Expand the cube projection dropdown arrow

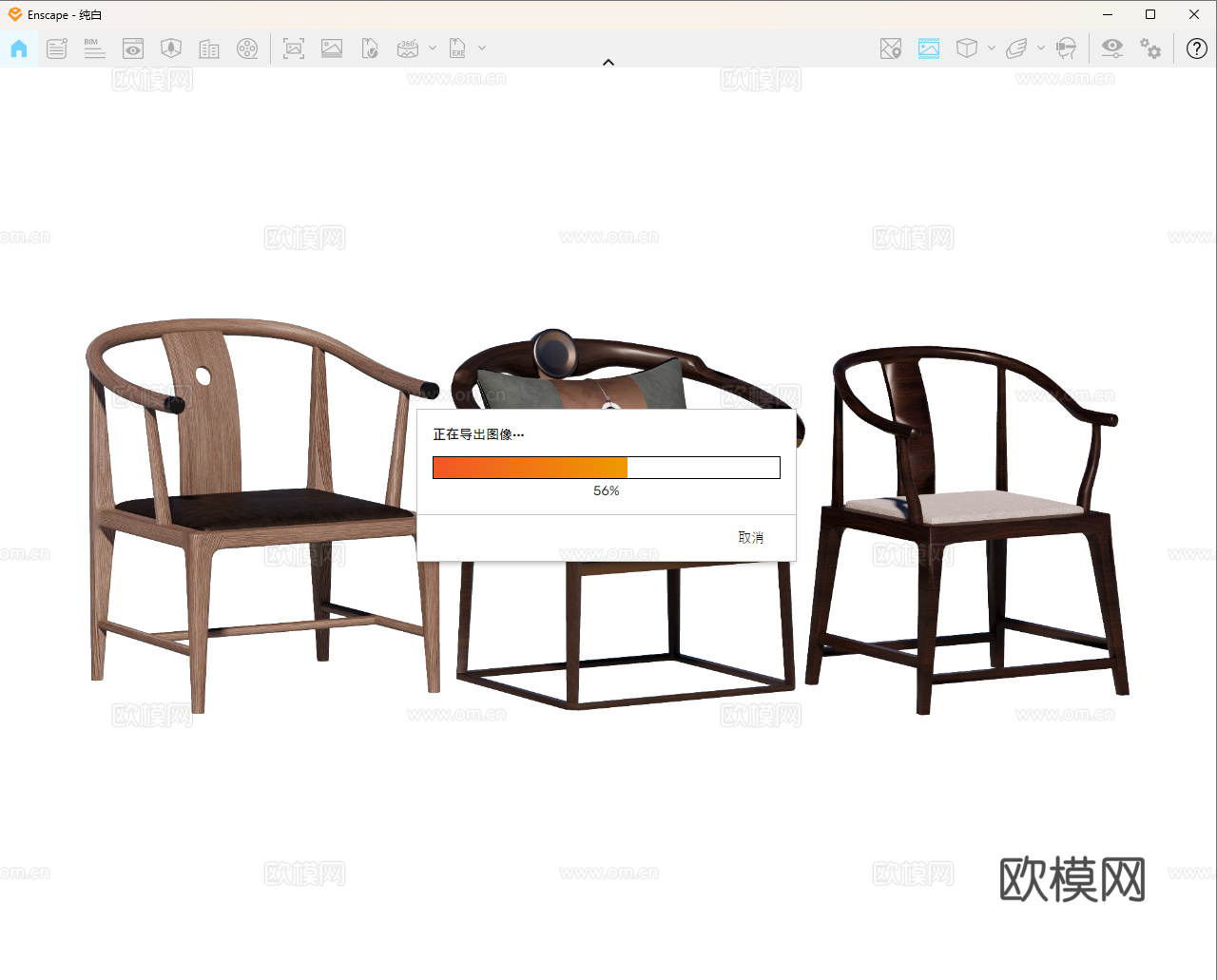pos(992,48)
